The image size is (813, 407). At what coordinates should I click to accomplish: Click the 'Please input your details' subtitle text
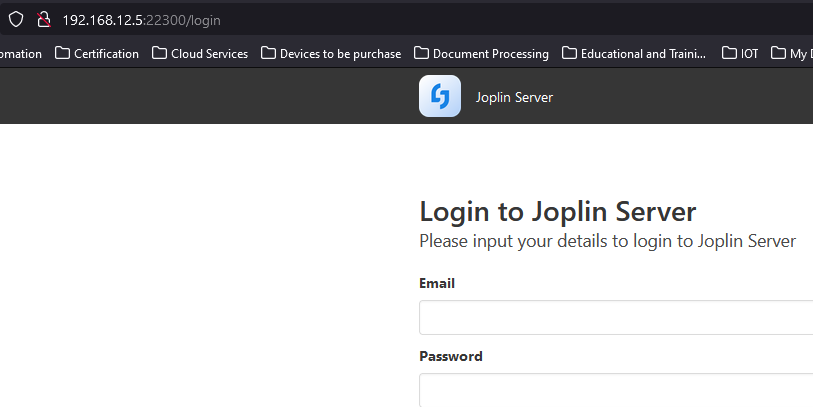[607, 241]
